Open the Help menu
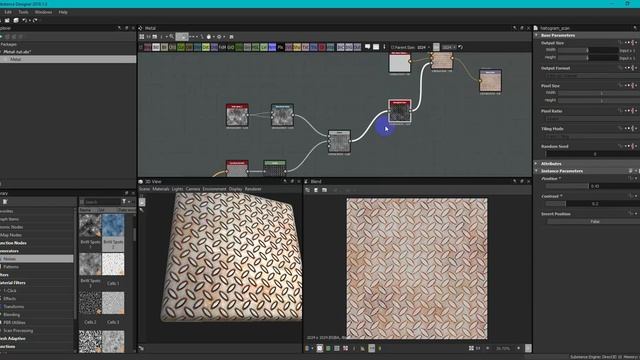The width and height of the screenshot is (640, 360). [x=63, y=12]
